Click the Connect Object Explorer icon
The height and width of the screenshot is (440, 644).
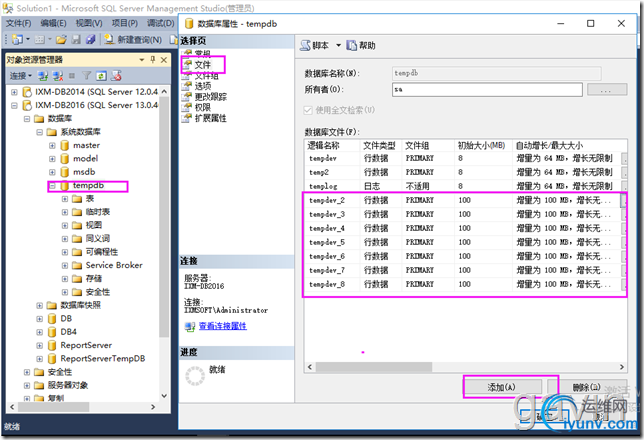(x=43, y=76)
